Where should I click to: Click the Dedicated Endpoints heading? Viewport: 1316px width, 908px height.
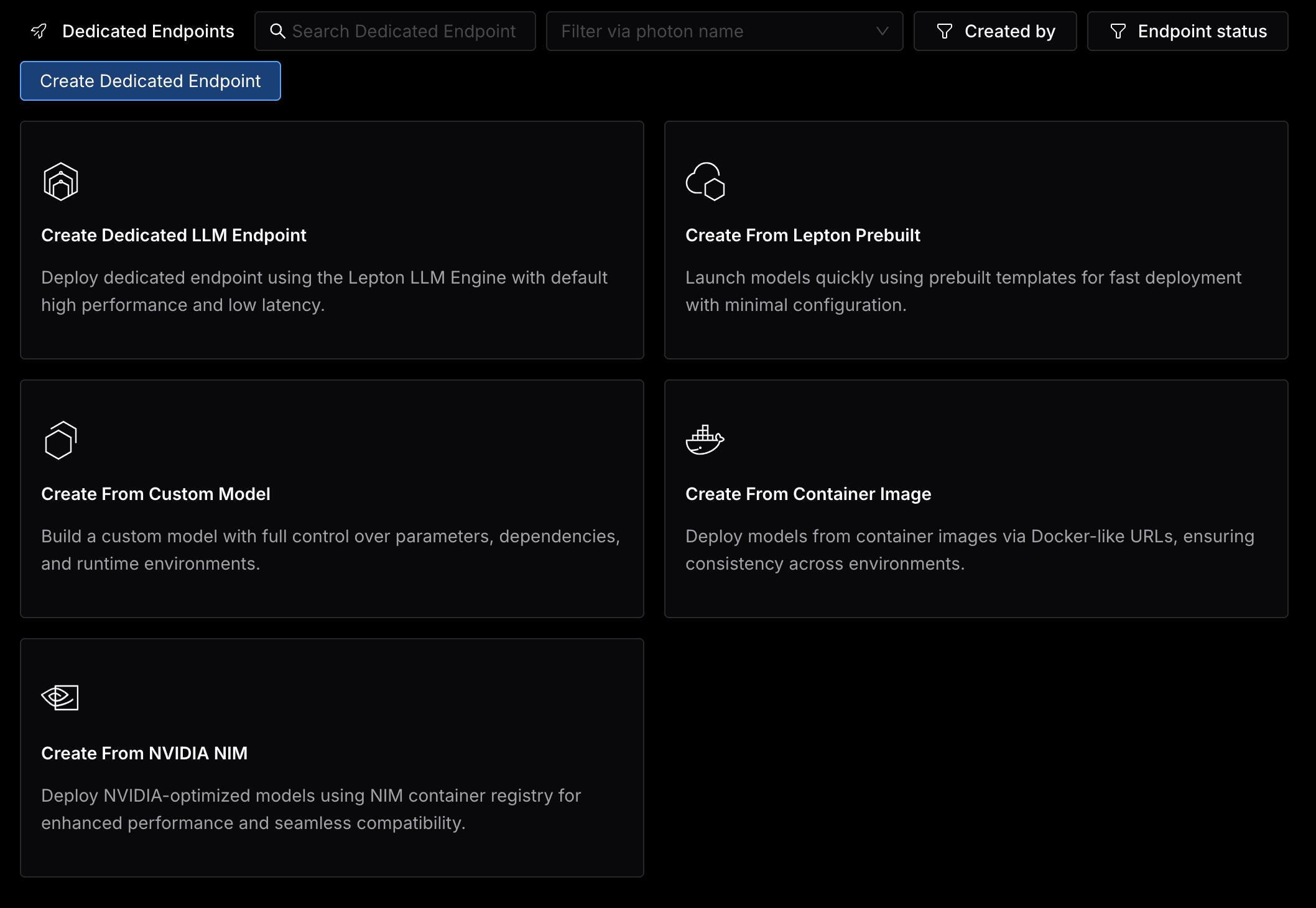coord(148,31)
